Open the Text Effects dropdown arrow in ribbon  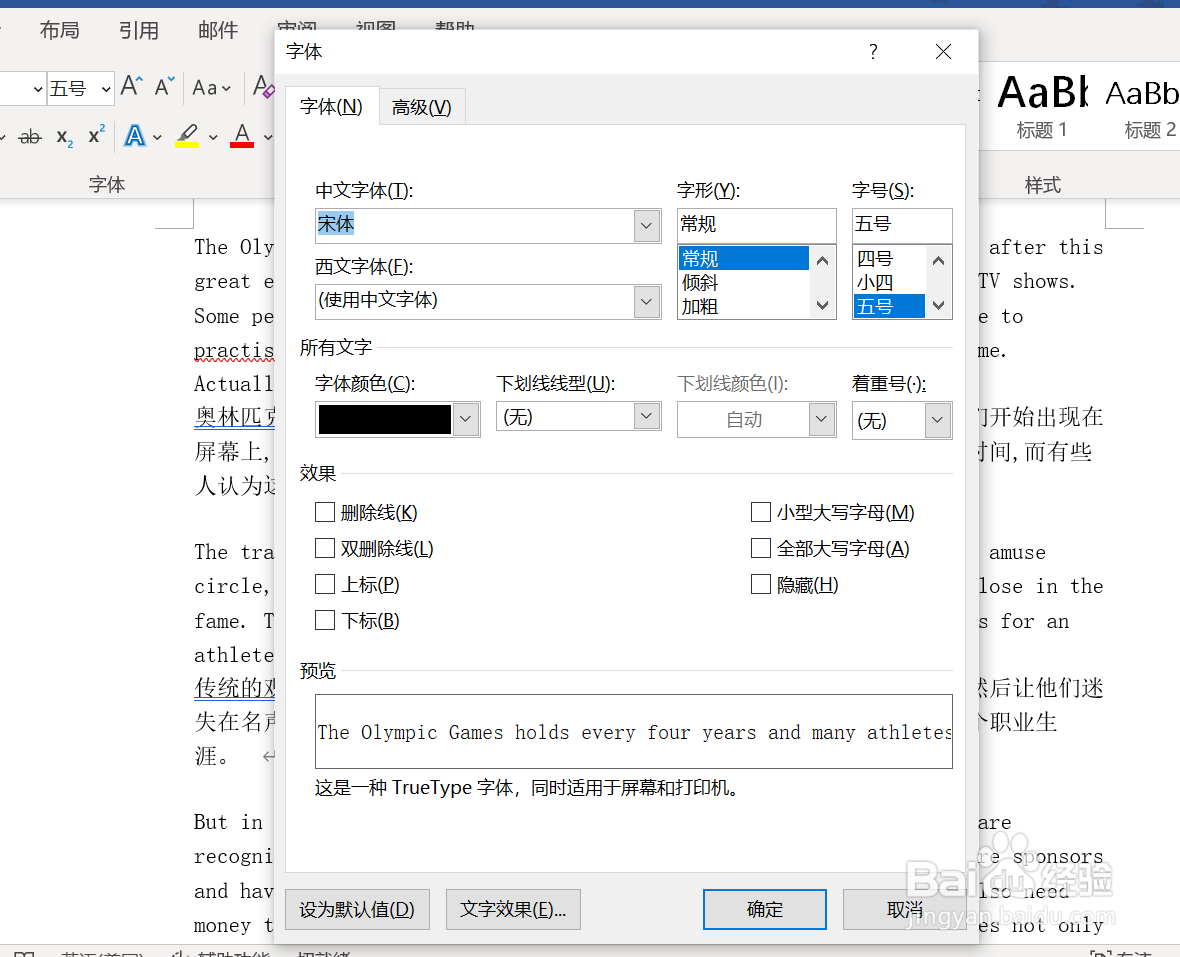pos(157,137)
